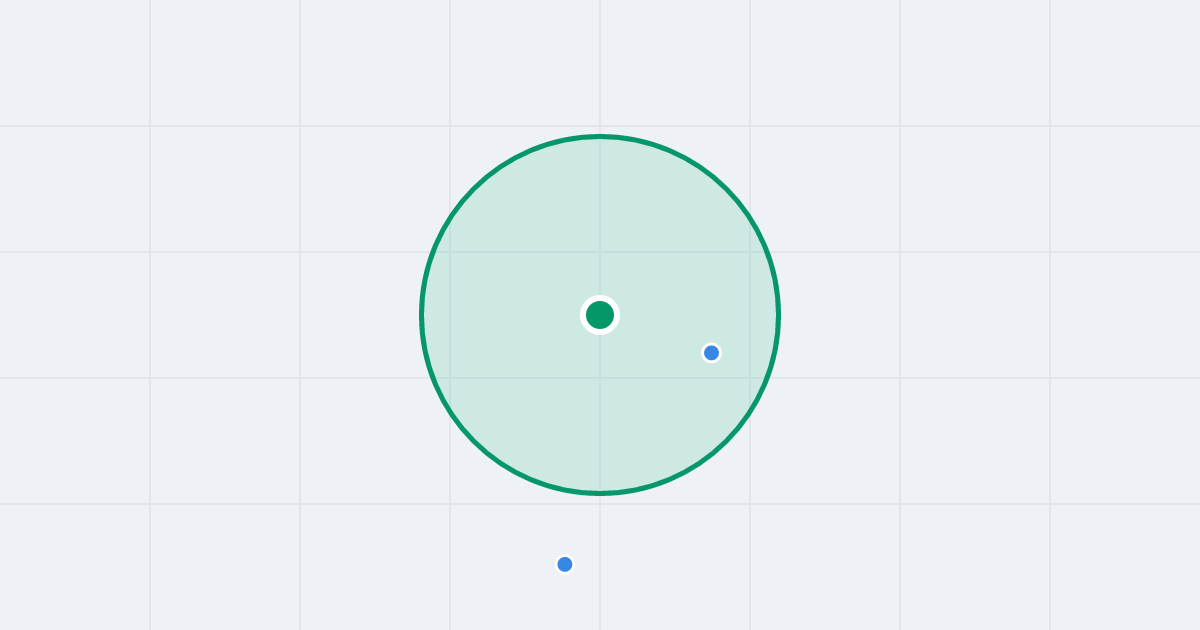Click the leftmost point of the circle outline
Image resolution: width=1200 pixels, height=630 pixels.
[422, 315]
